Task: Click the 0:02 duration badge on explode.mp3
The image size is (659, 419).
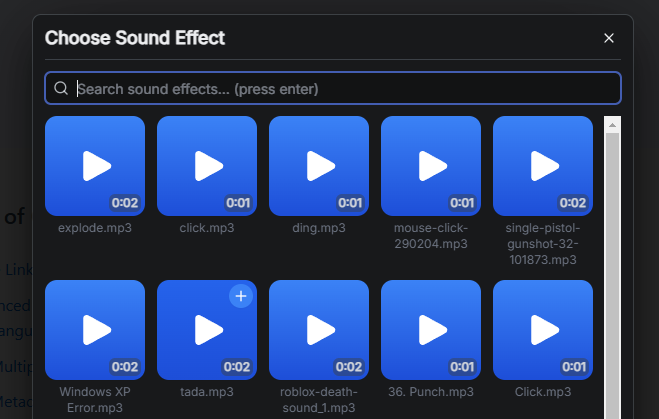Action: [125, 203]
